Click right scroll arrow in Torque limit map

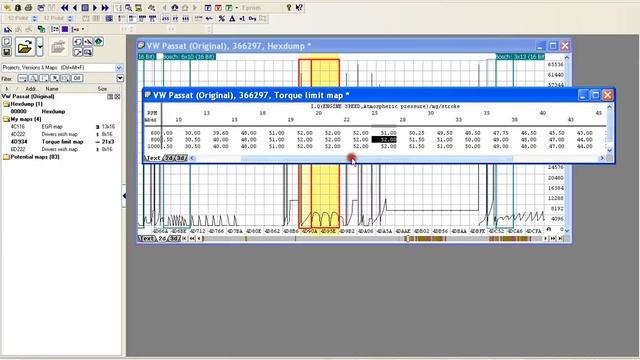602,158
